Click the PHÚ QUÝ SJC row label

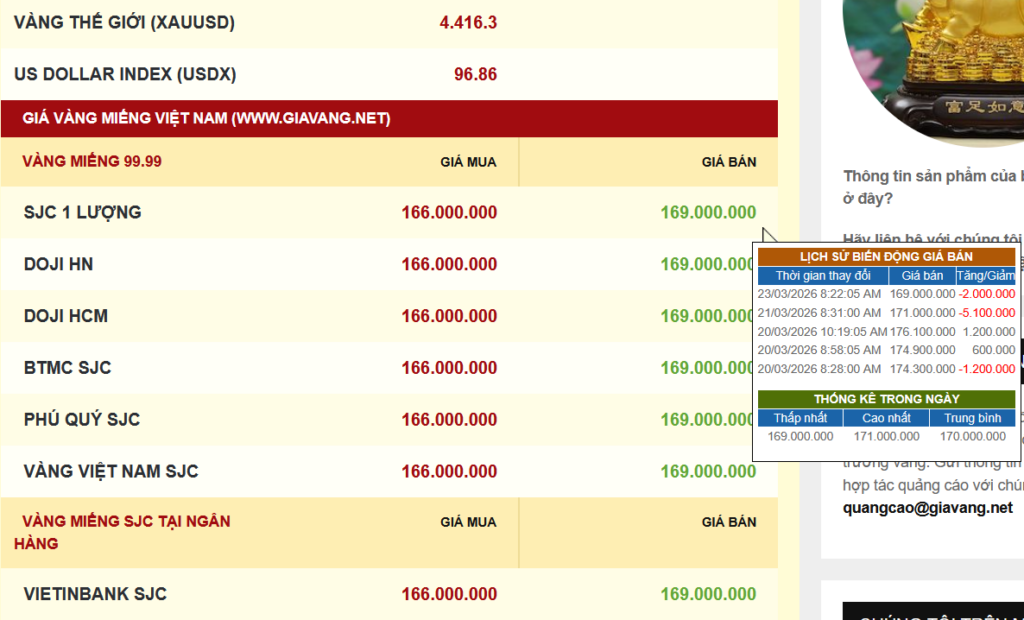coord(82,419)
